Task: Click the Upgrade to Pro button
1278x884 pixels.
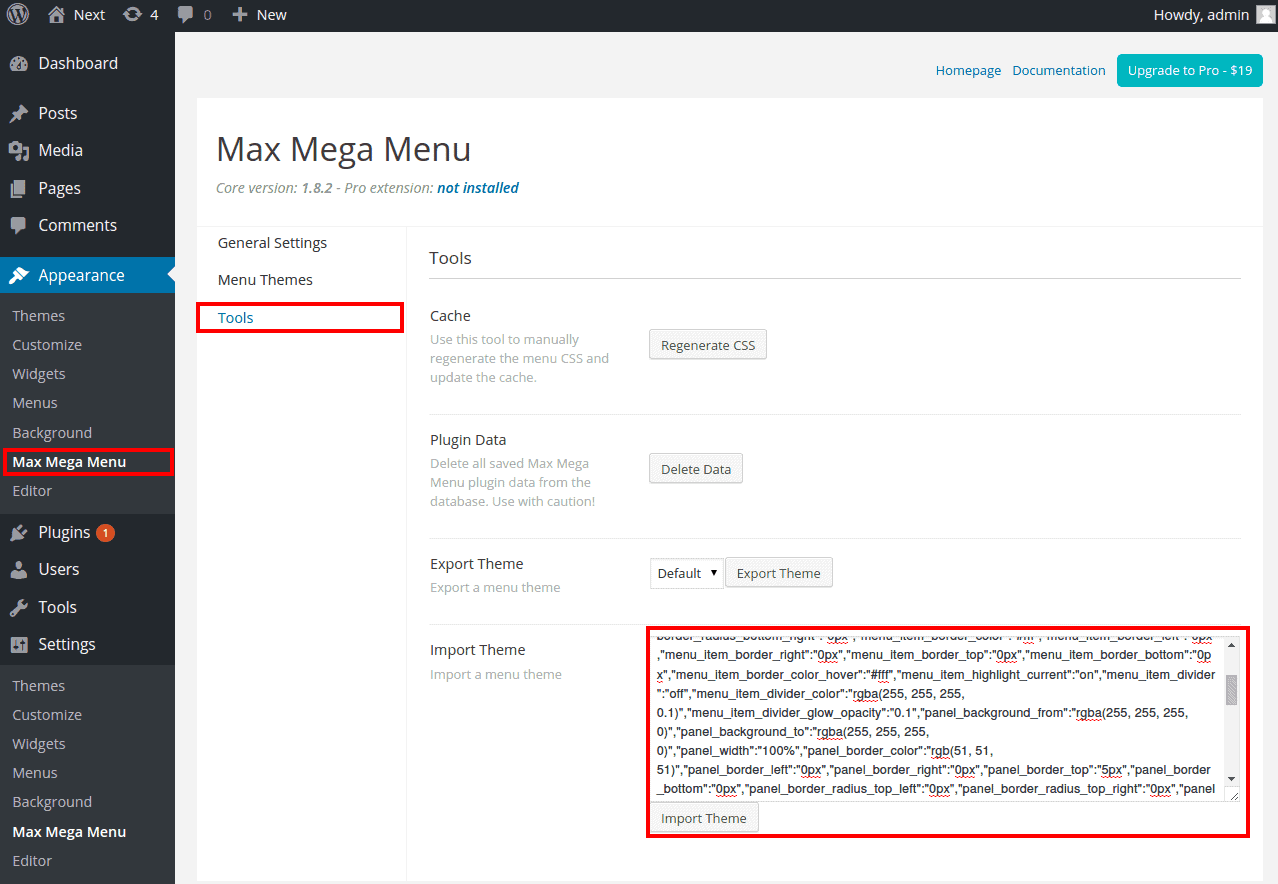Action: point(1189,71)
